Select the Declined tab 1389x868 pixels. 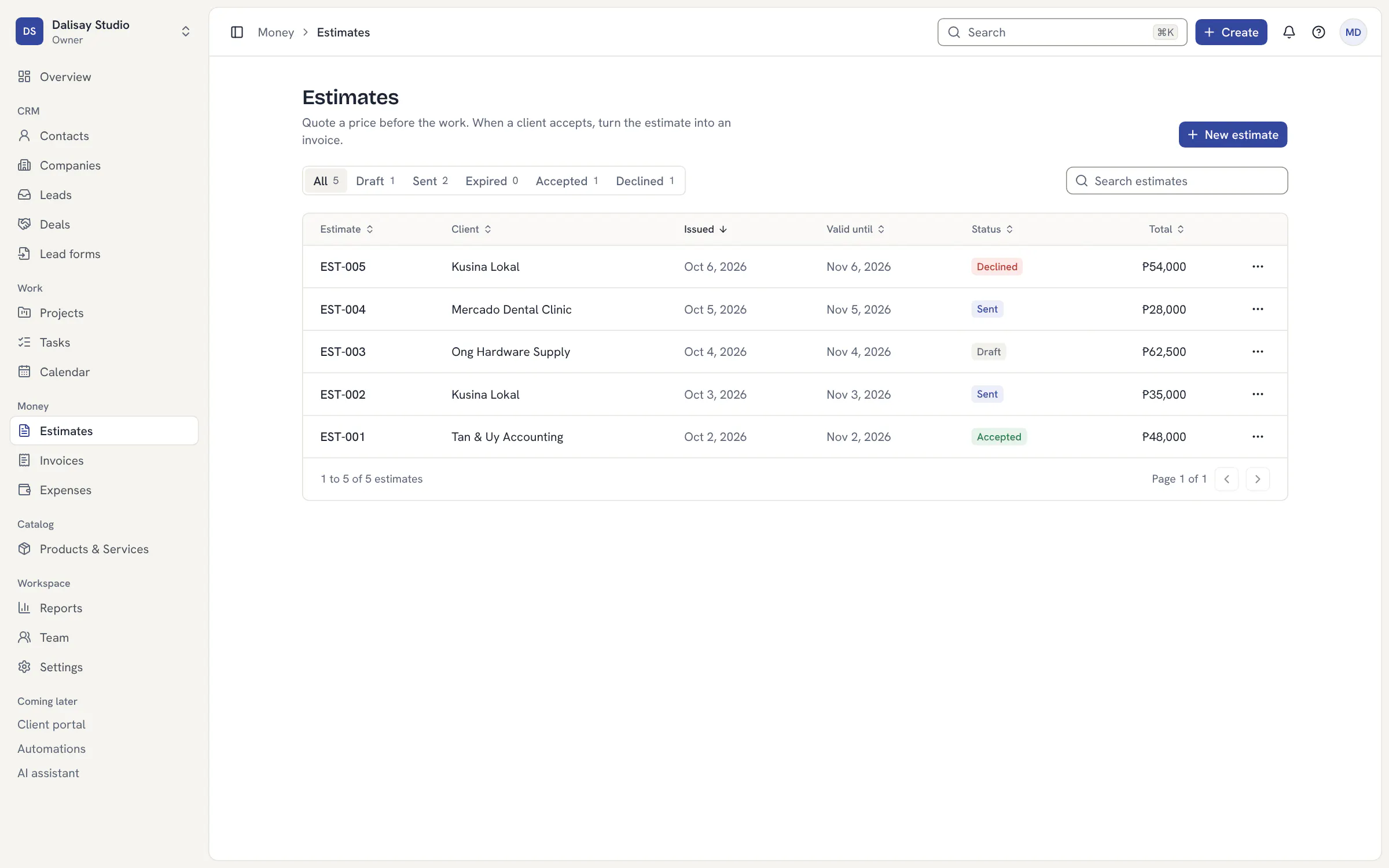point(645,181)
